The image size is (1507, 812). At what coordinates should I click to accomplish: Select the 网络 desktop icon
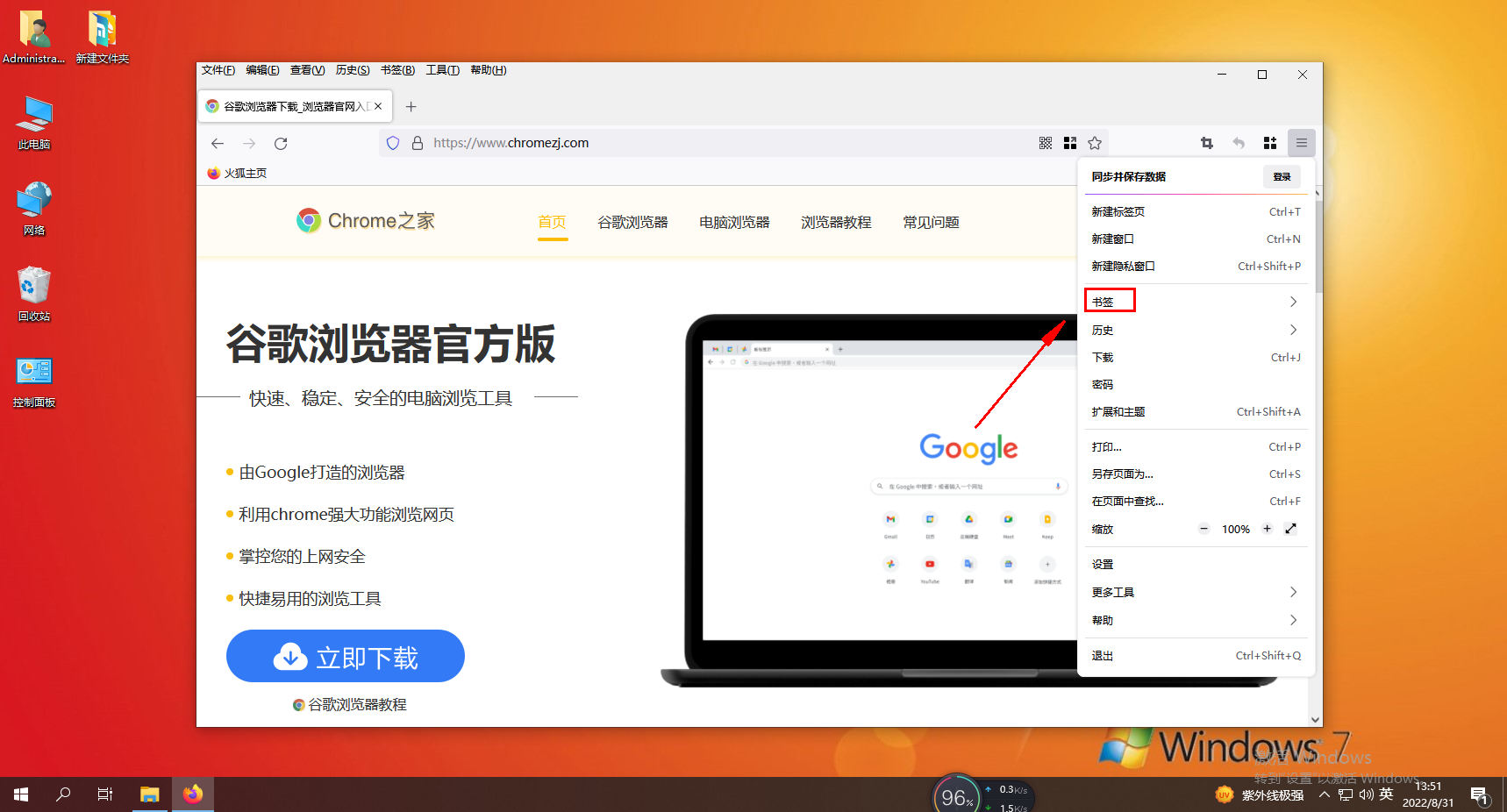point(34,209)
